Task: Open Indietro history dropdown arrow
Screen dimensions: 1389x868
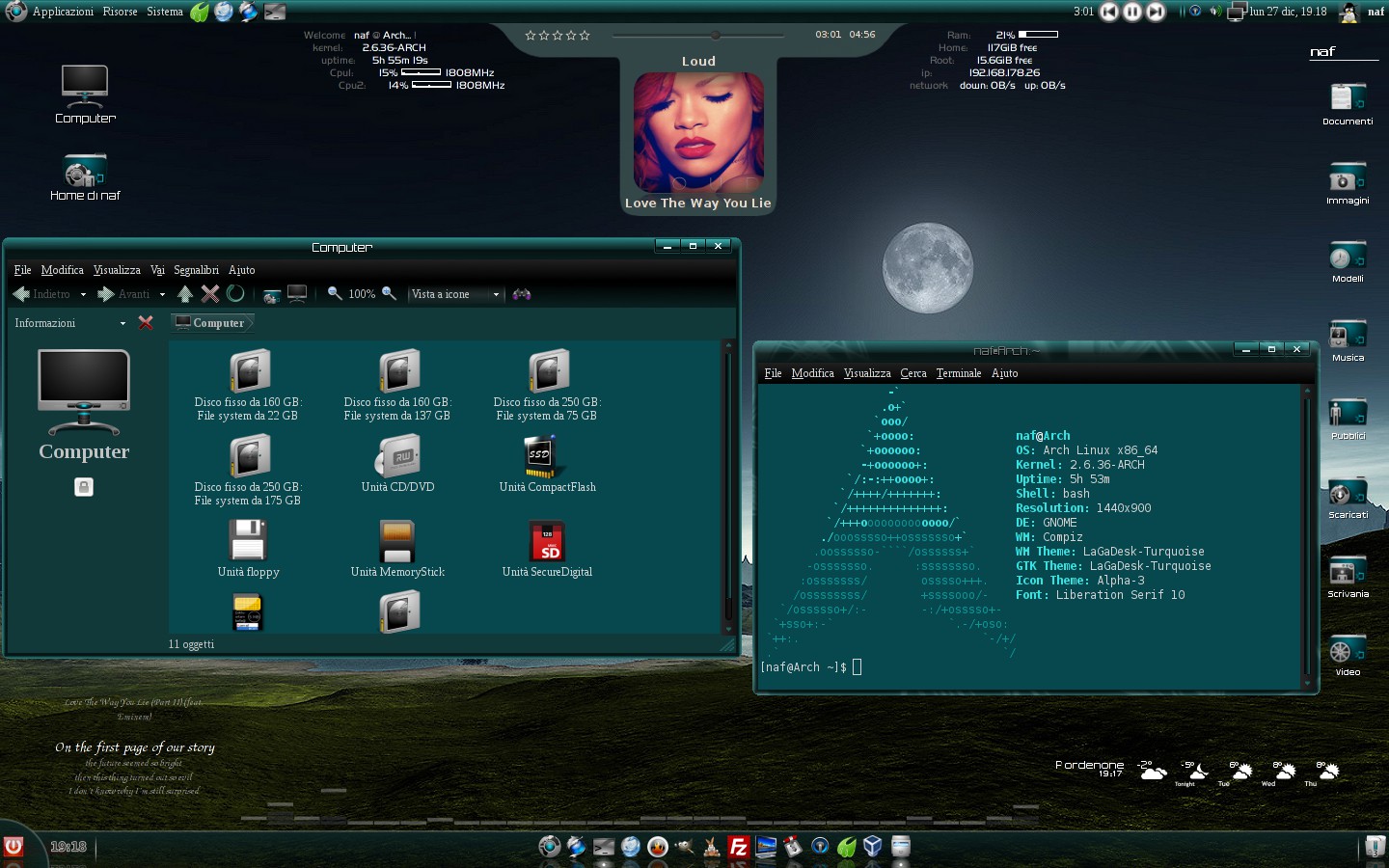Action: (83, 295)
